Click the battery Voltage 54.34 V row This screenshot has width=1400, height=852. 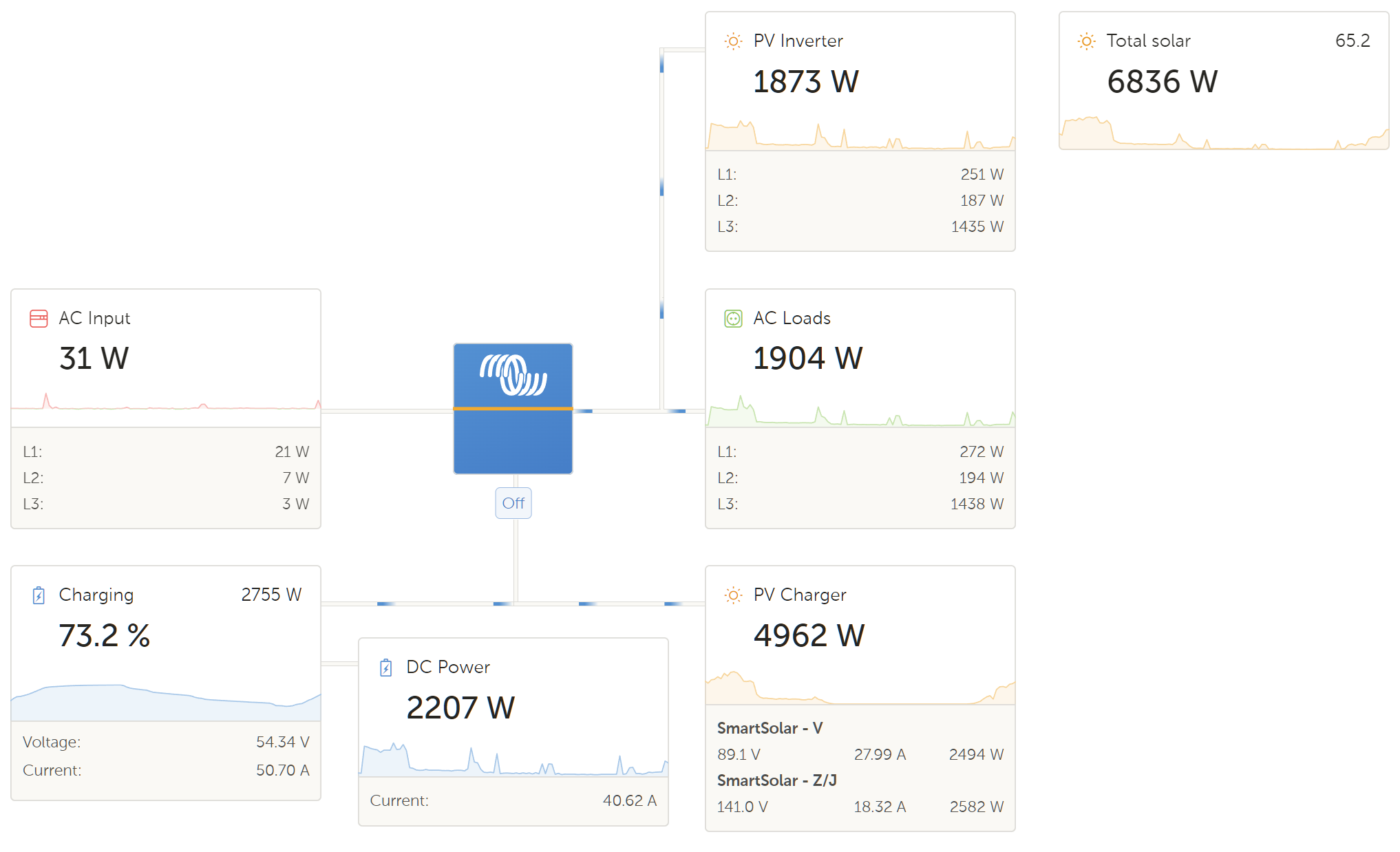(165, 742)
